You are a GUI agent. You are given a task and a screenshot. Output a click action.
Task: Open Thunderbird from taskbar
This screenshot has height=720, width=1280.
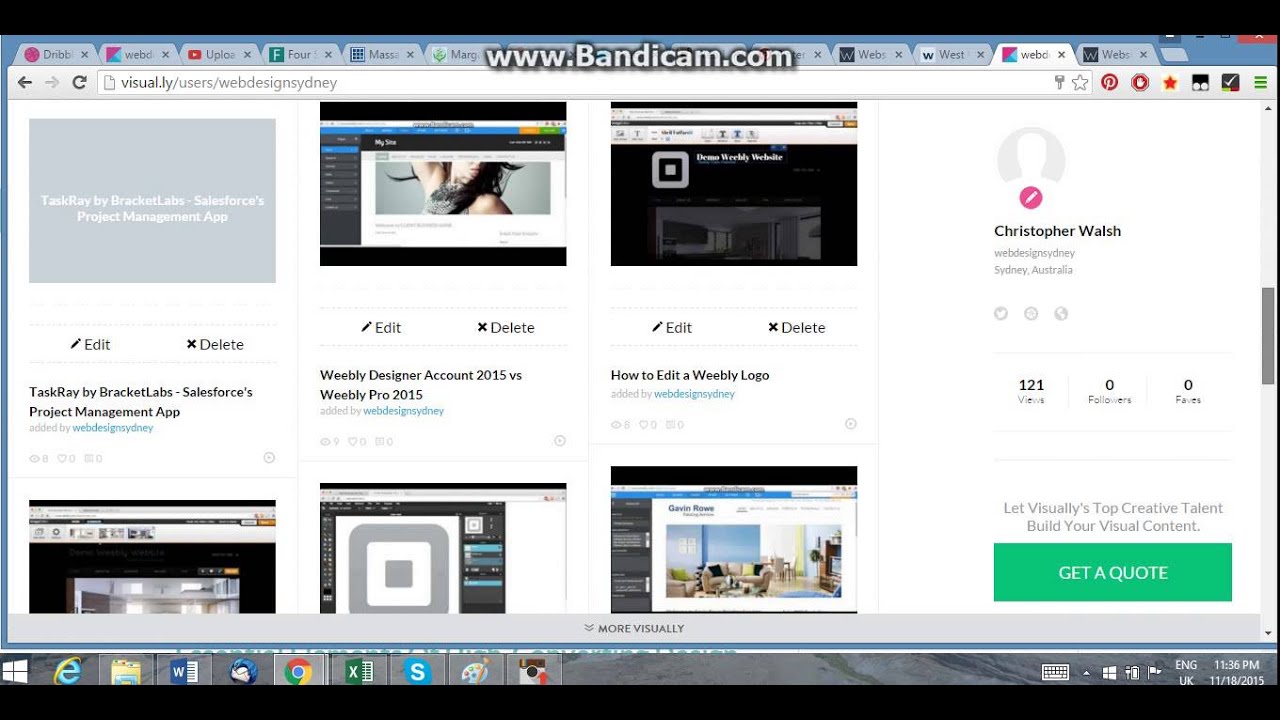click(x=243, y=672)
